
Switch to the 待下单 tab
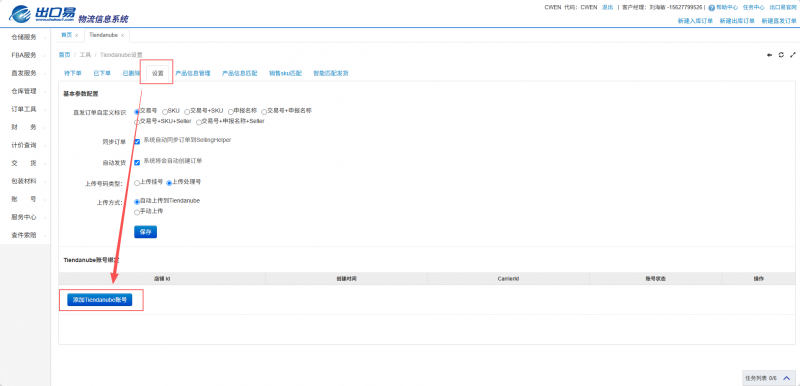[72, 73]
